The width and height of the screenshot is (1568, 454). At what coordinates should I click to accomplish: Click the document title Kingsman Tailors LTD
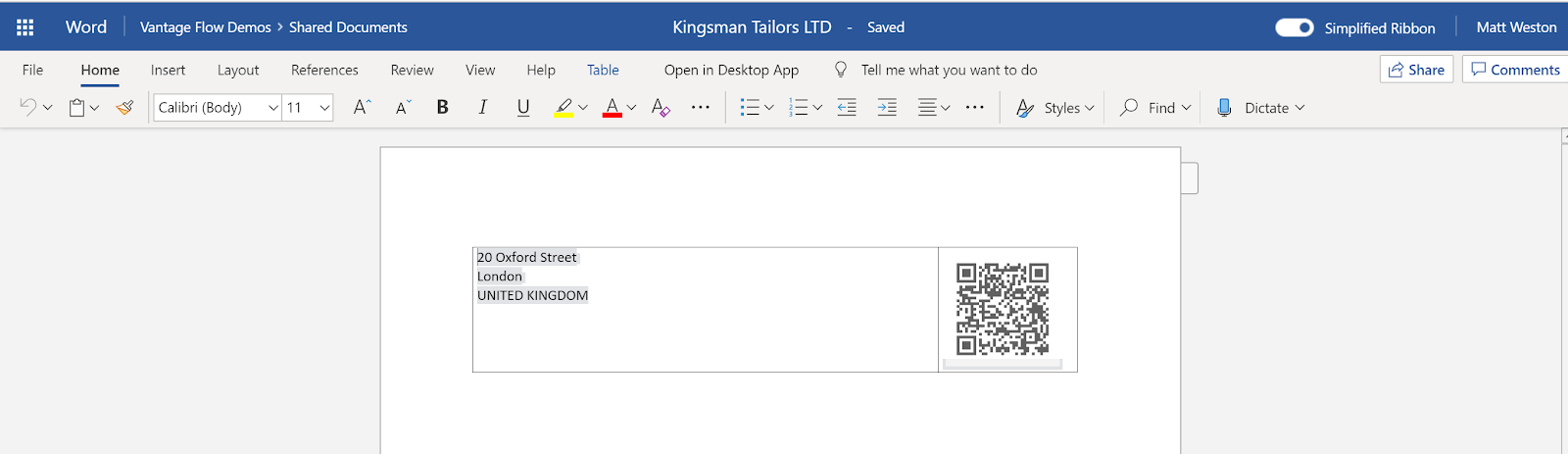coord(752,27)
